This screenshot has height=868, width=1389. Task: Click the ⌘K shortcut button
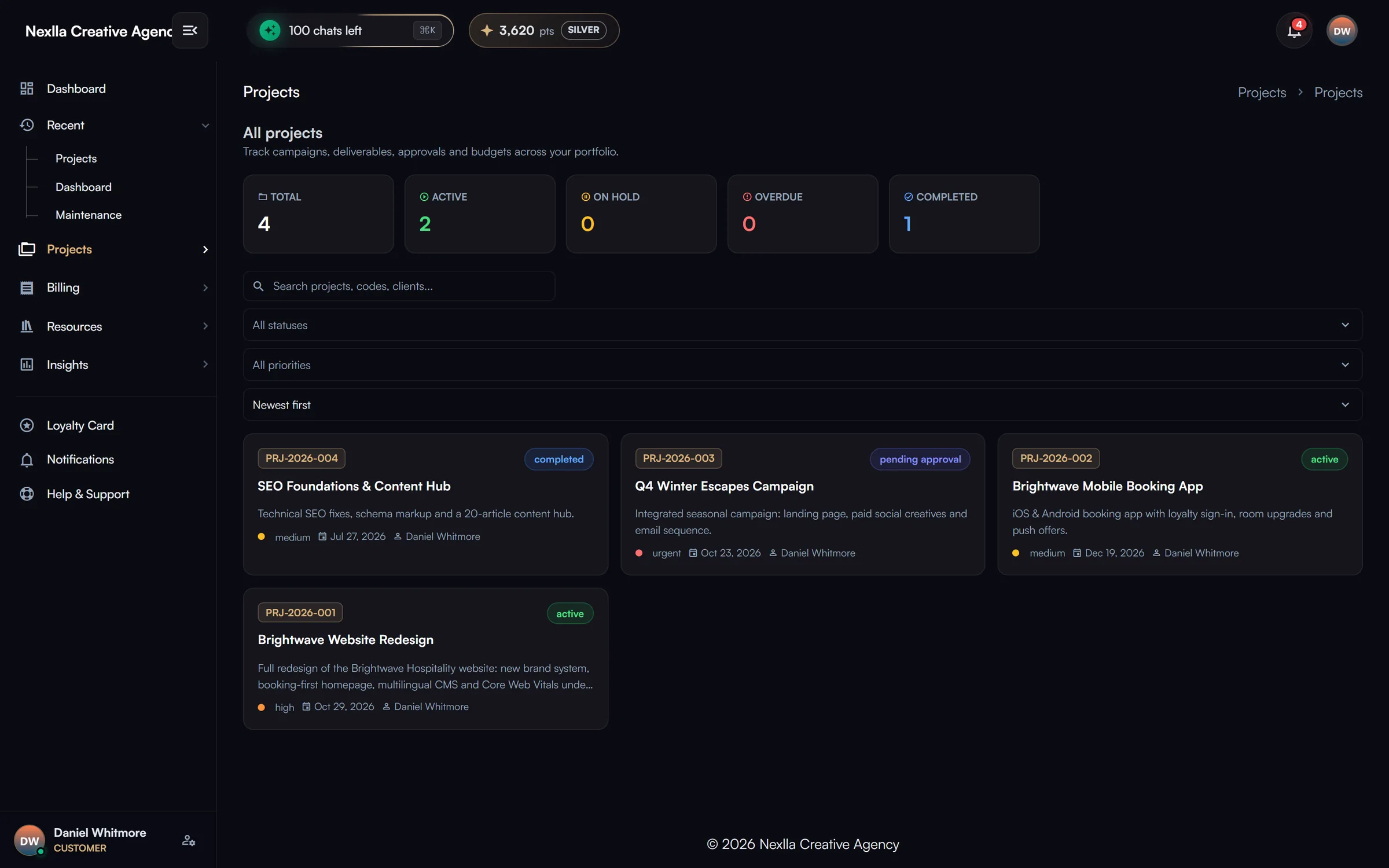(x=427, y=30)
